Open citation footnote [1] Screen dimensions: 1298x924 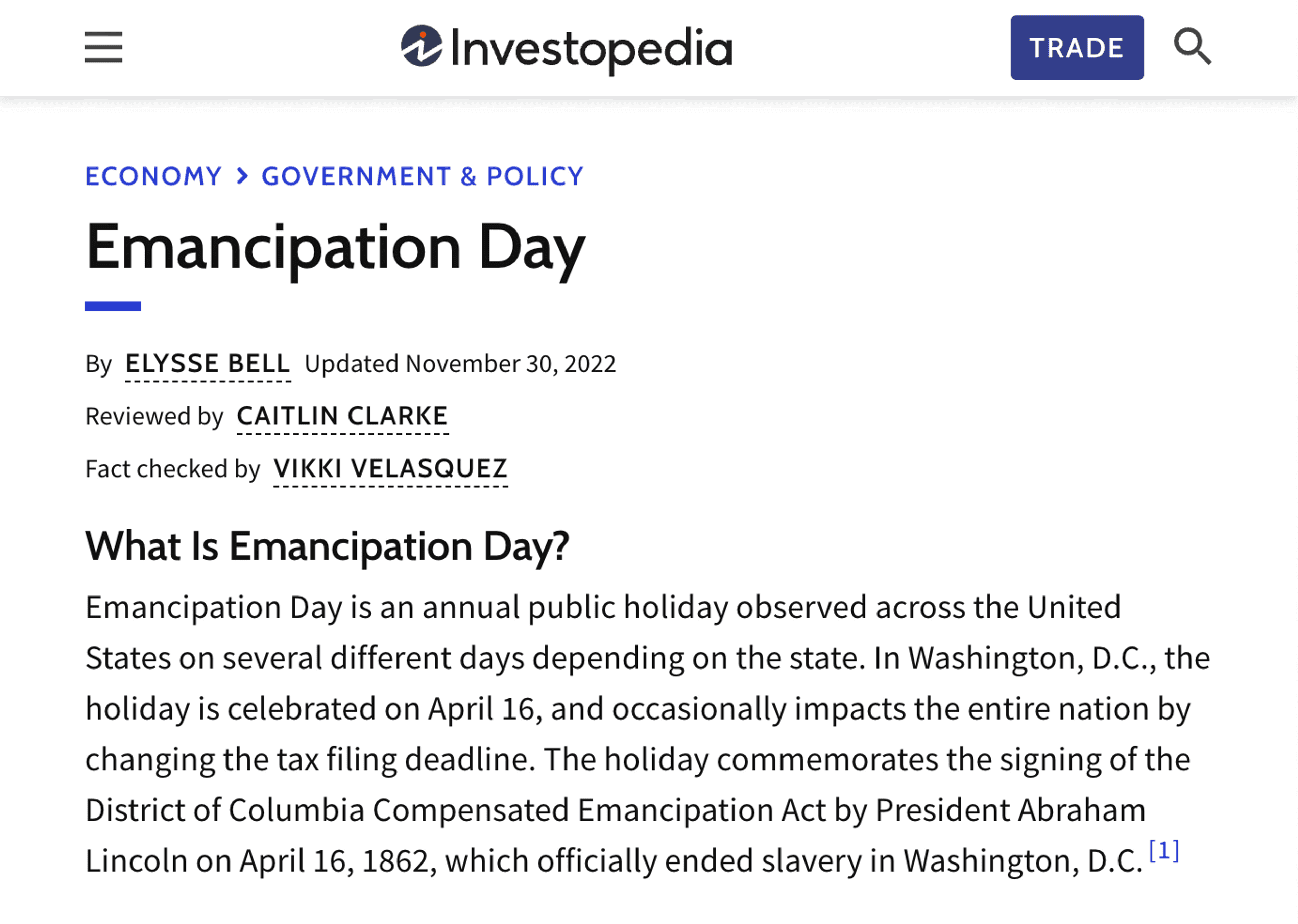(1164, 851)
